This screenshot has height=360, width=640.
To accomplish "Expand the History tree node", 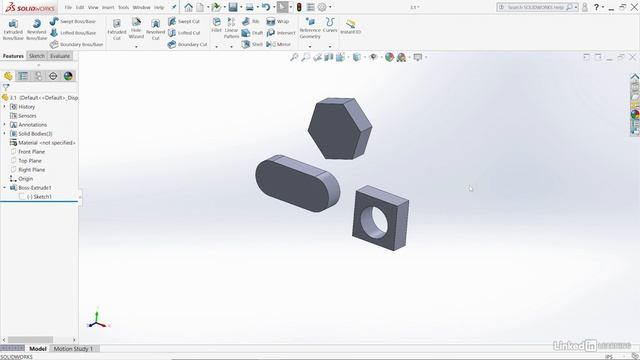I will pyautogui.click(x=4, y=107).
